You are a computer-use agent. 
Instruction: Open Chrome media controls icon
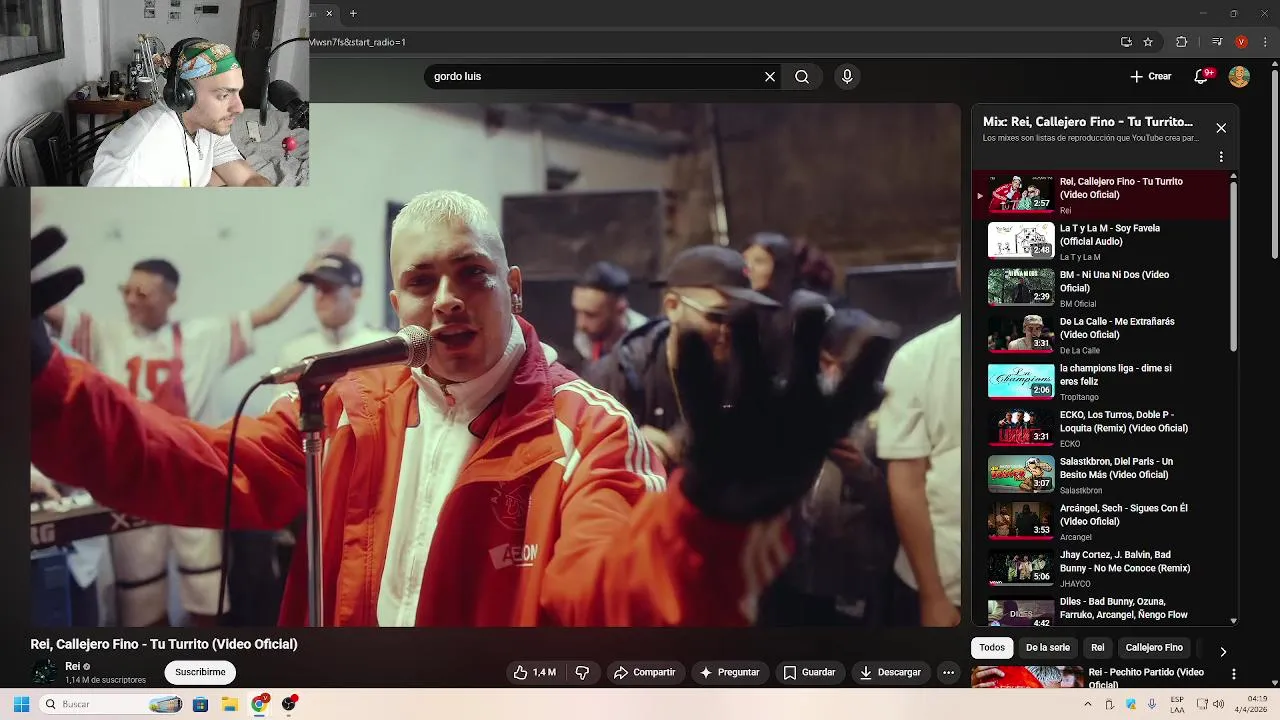click(x=1217, y=42)
